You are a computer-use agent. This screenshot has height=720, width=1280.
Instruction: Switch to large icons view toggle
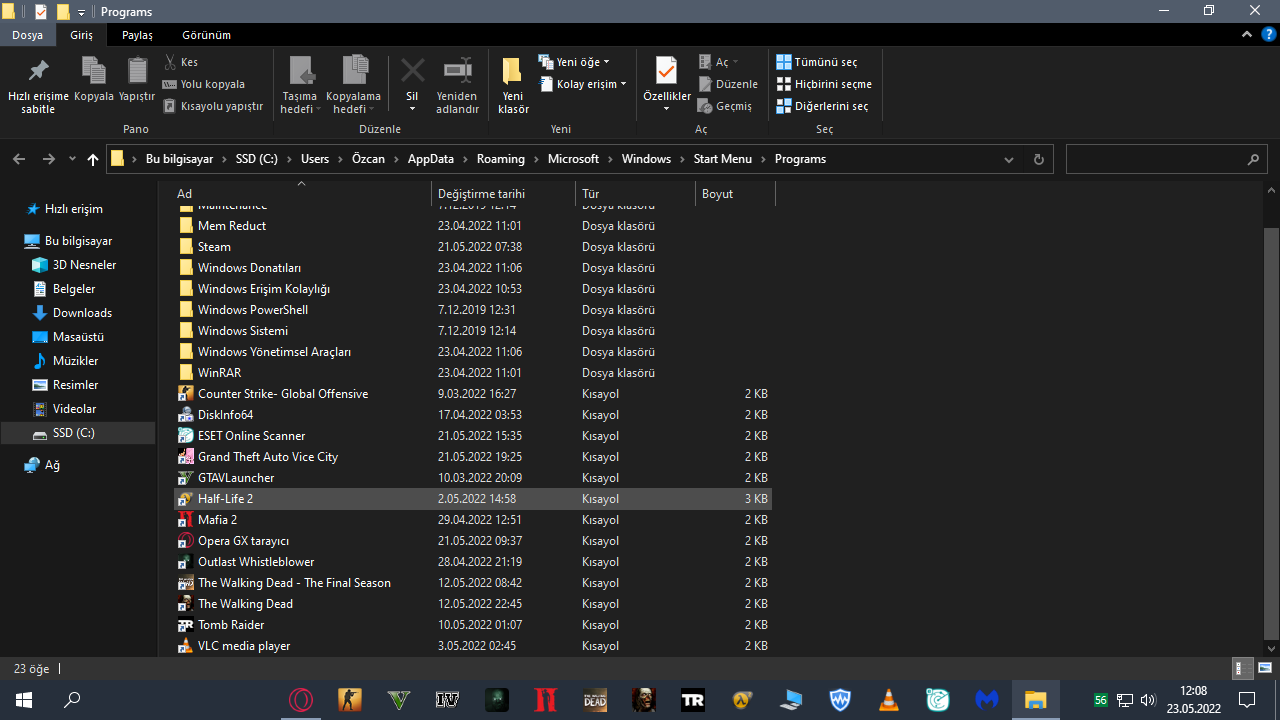click(1264, 668)
